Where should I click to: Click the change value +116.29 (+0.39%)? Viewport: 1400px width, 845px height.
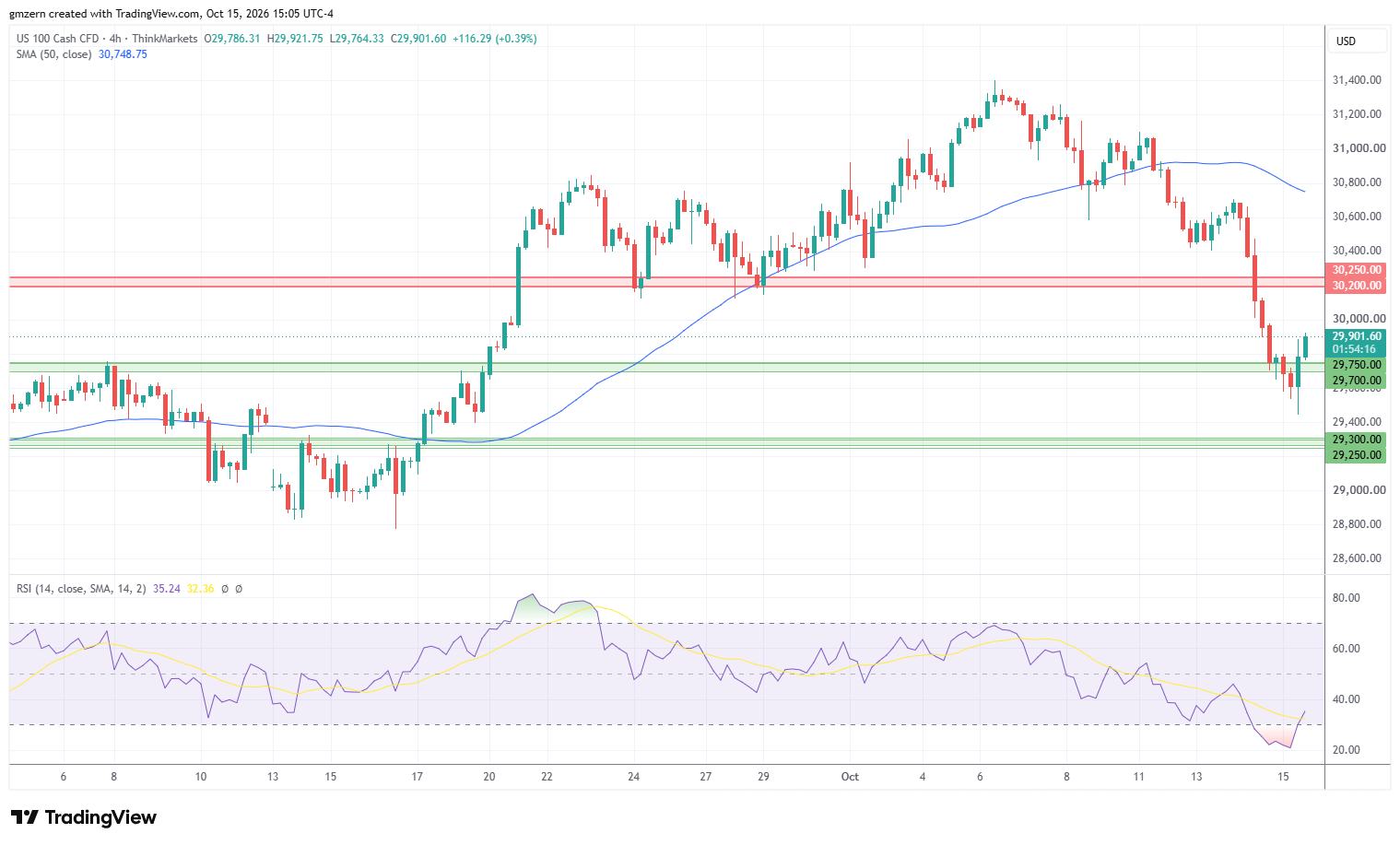495,39
